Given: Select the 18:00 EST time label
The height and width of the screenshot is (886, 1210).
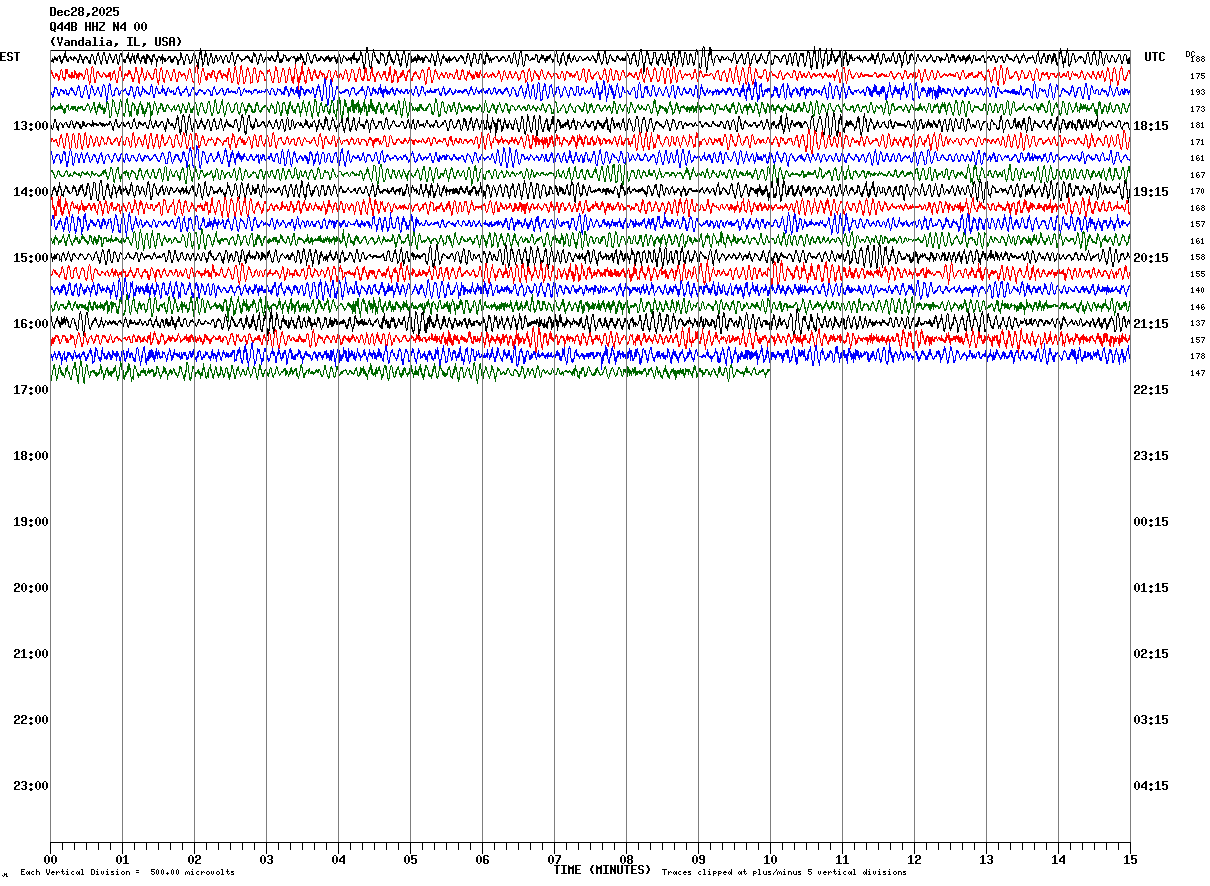Looking at the screenshot, I should click(31, 456).
